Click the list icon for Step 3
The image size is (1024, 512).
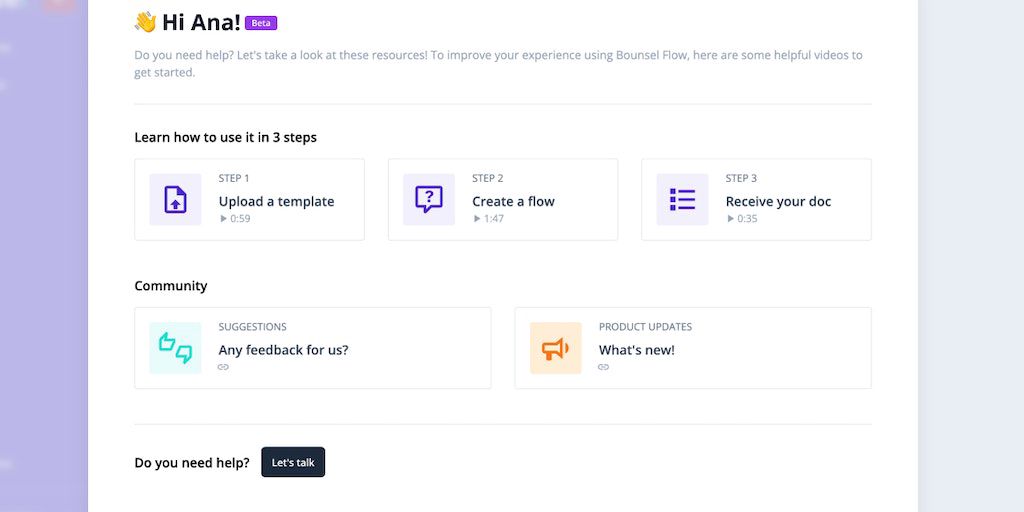click(682, 200)
